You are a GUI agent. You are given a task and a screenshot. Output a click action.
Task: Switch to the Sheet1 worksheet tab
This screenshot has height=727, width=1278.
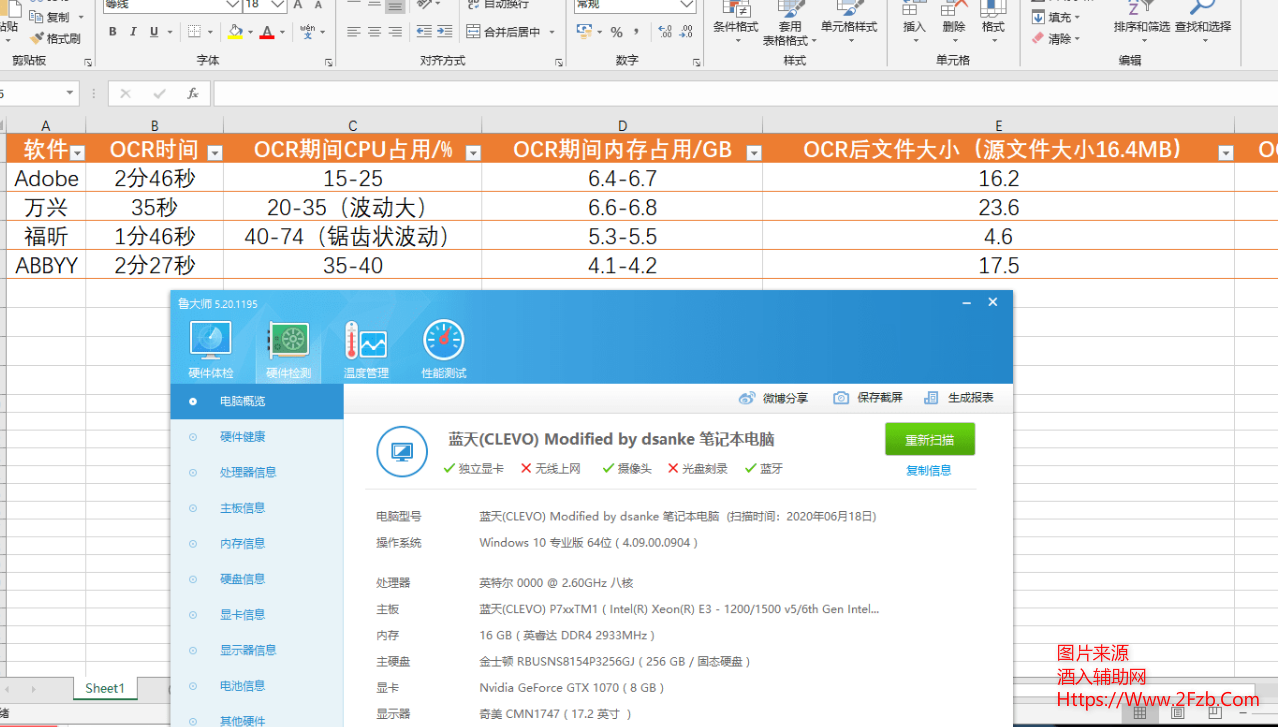(x=104, y=688)
